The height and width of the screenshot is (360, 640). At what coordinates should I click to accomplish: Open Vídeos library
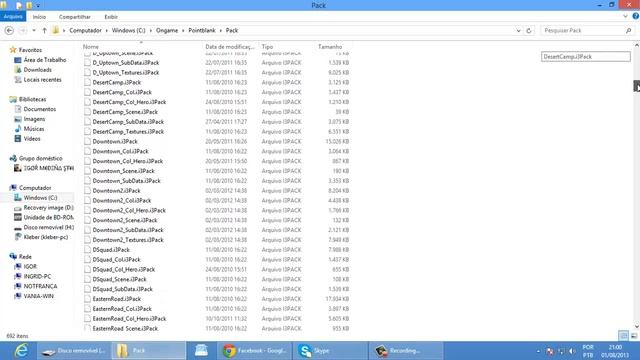[x=32, y=139]
